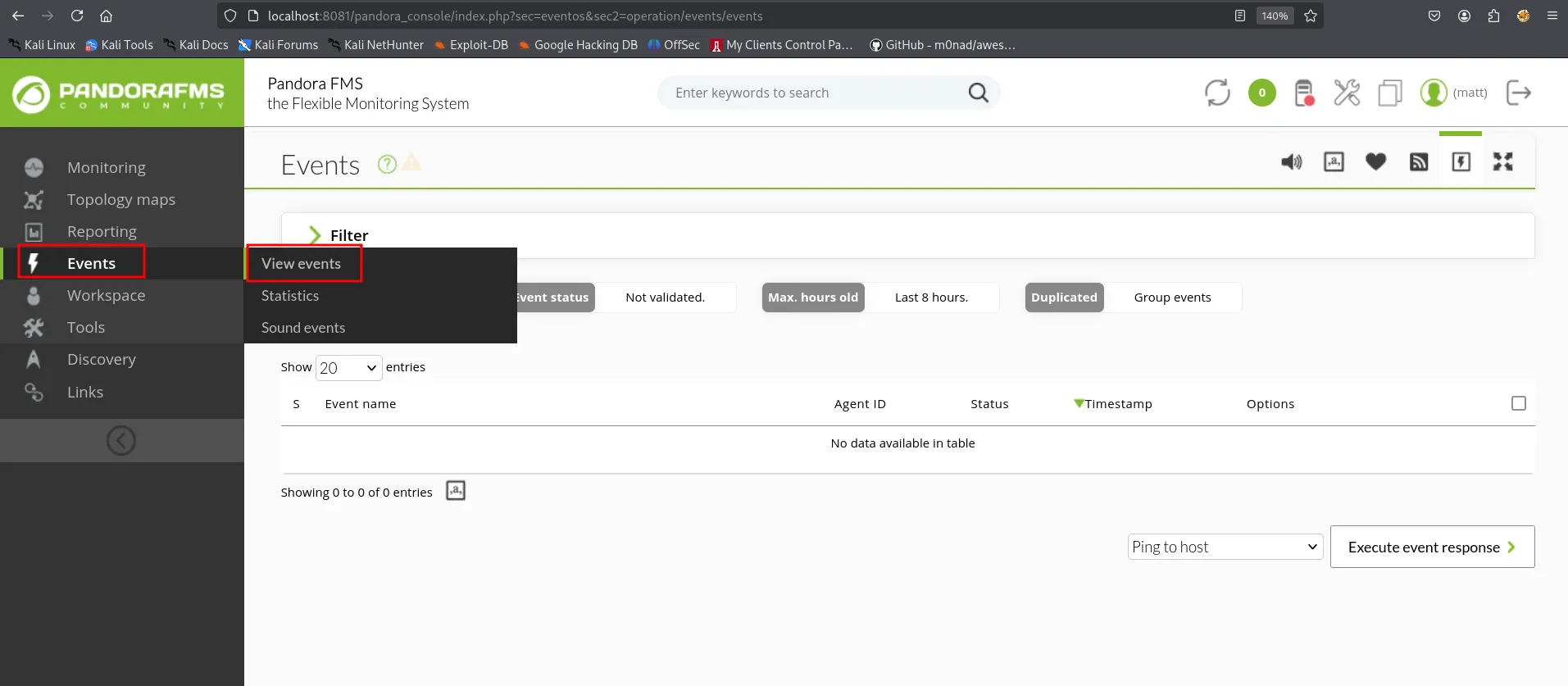1568x686 pixels.
Task: Open the matt user profile avatar
Action: click(x=1434, y=93)
